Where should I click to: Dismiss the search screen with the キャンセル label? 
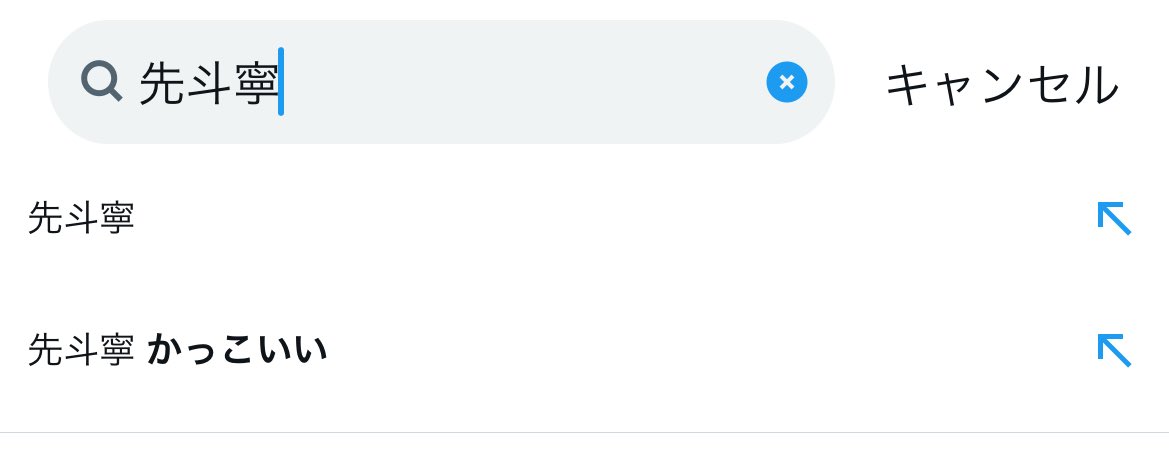1002,84
